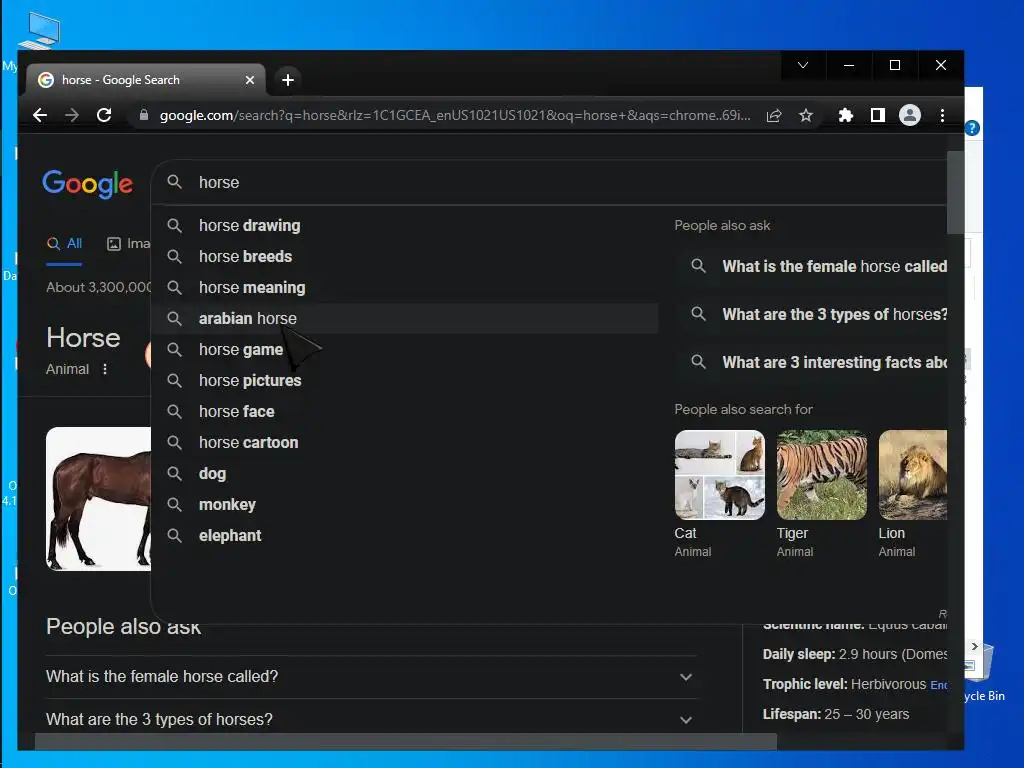Open the Recycle Bin desktop icon
The image size is (1024, 768).
click(985, 673)
